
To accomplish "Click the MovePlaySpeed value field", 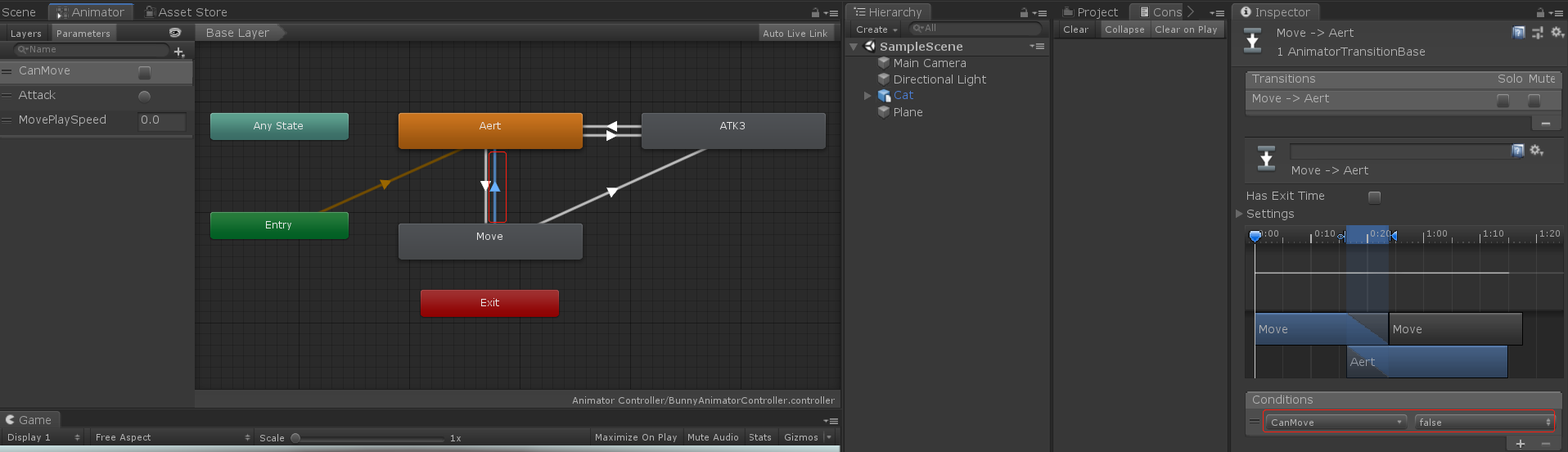I will tap(161, 120).
